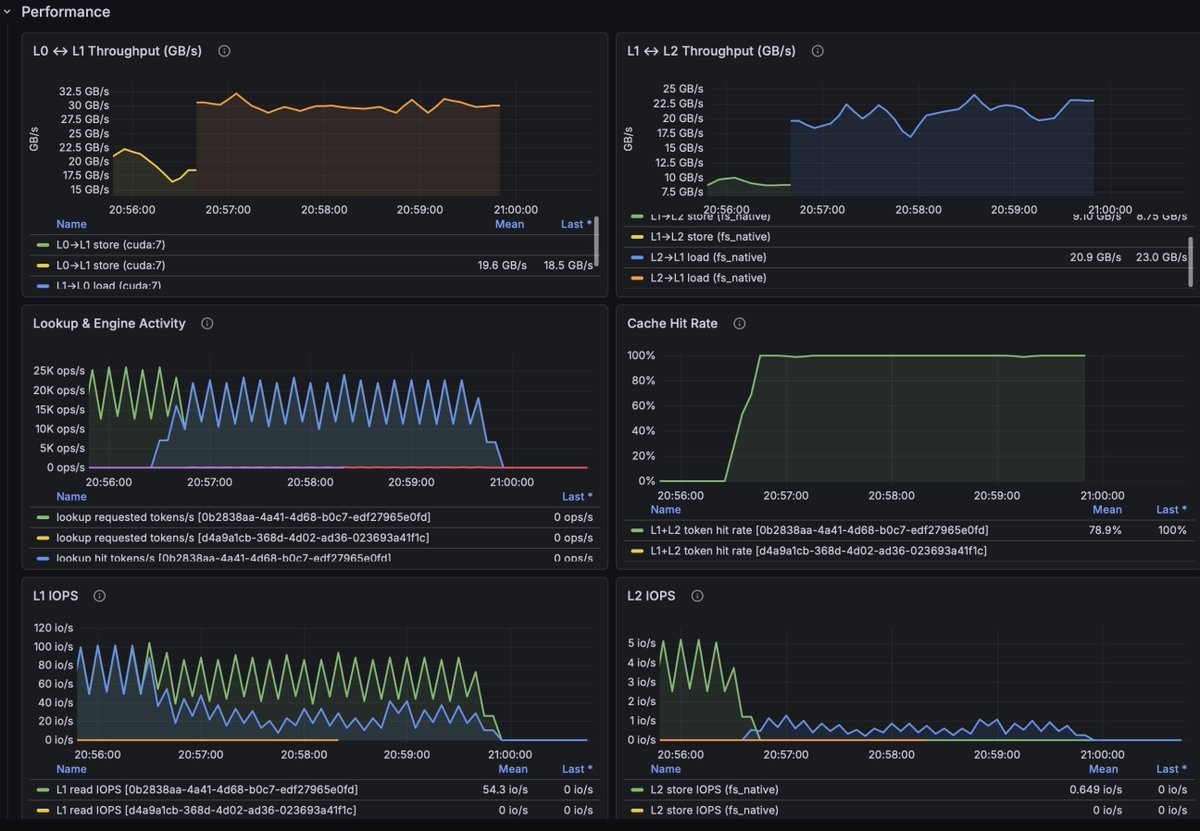Collapse the Performance row chevron

click(8, 12)
